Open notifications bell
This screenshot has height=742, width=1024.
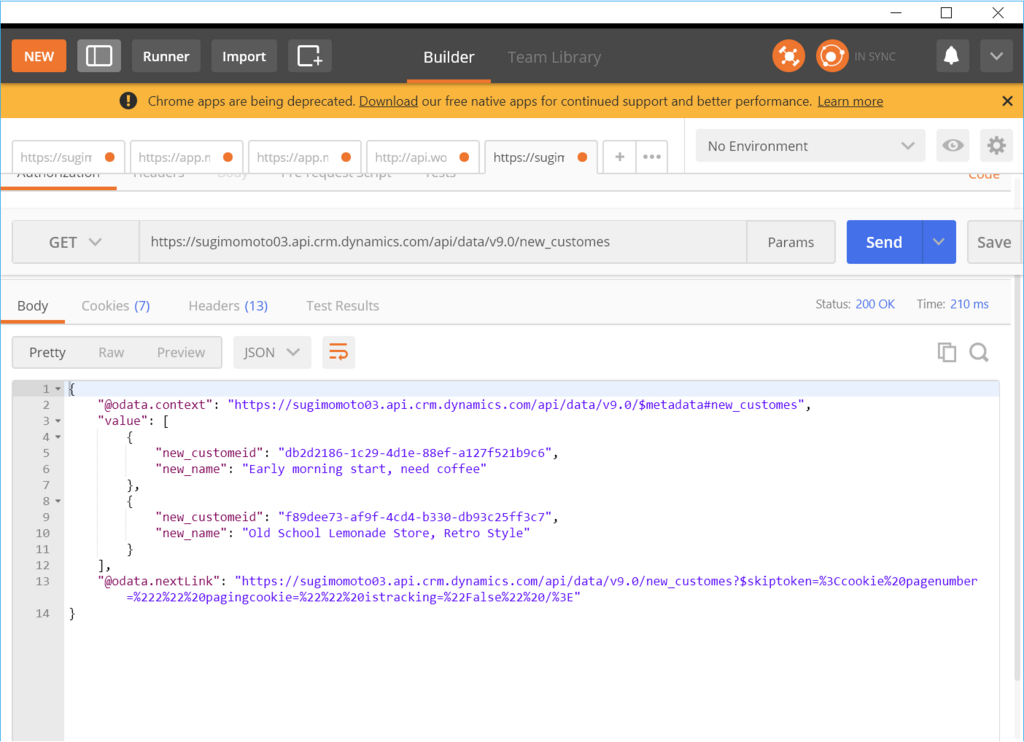point(952,56)
